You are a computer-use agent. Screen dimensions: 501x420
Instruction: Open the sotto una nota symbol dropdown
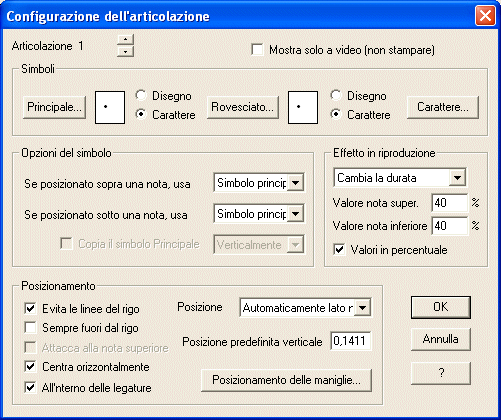click(295, 214)
